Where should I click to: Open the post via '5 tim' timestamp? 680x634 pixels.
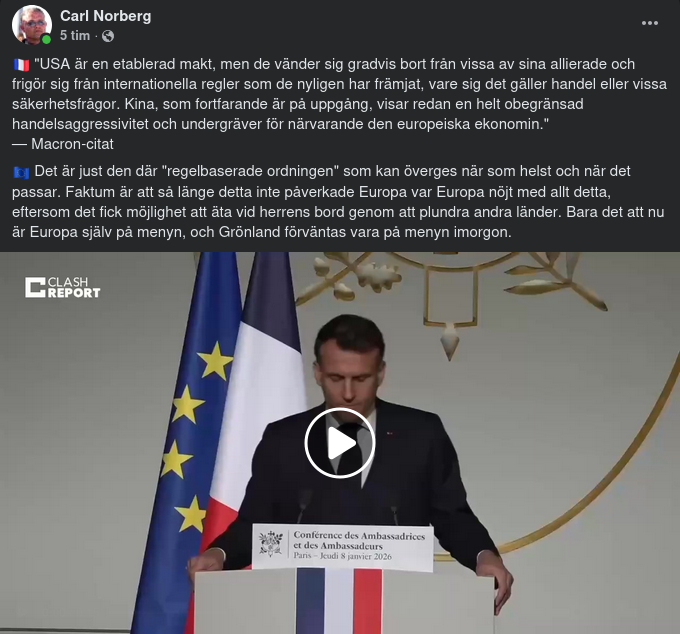coord(75,36)
